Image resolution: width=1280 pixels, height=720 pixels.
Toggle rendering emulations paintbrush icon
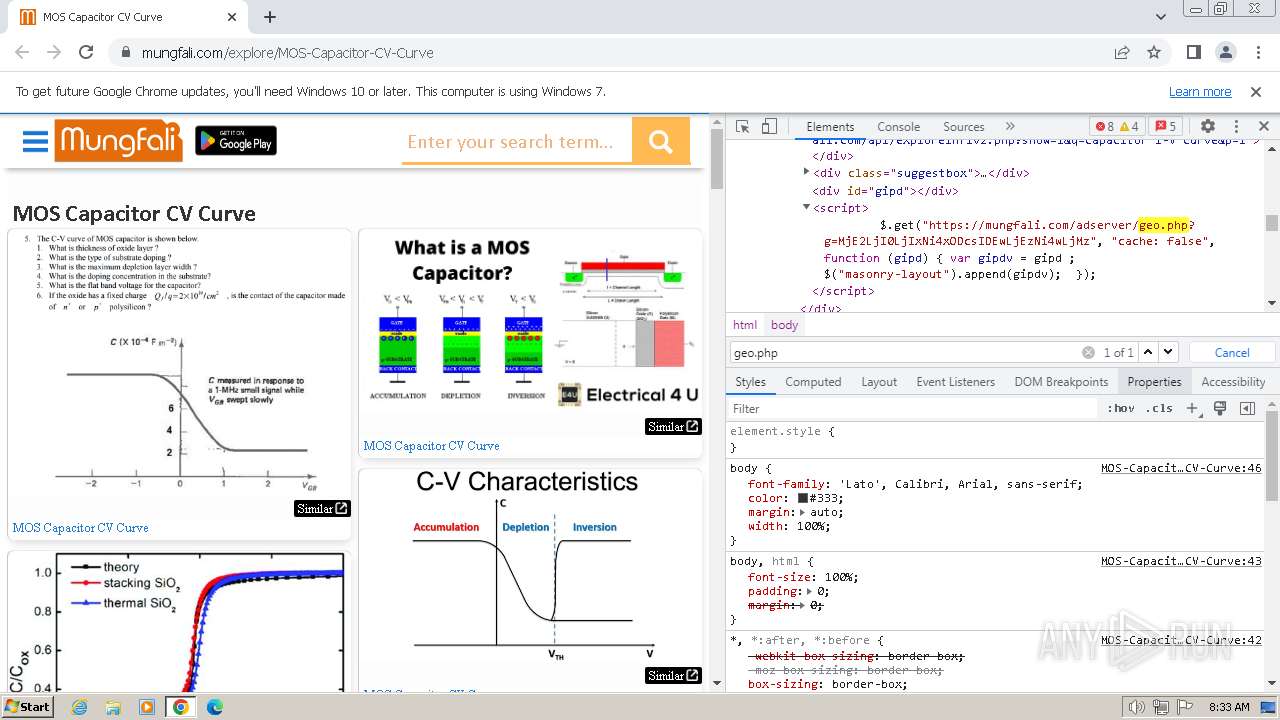pyautogui.click(x=1220, y=408)
